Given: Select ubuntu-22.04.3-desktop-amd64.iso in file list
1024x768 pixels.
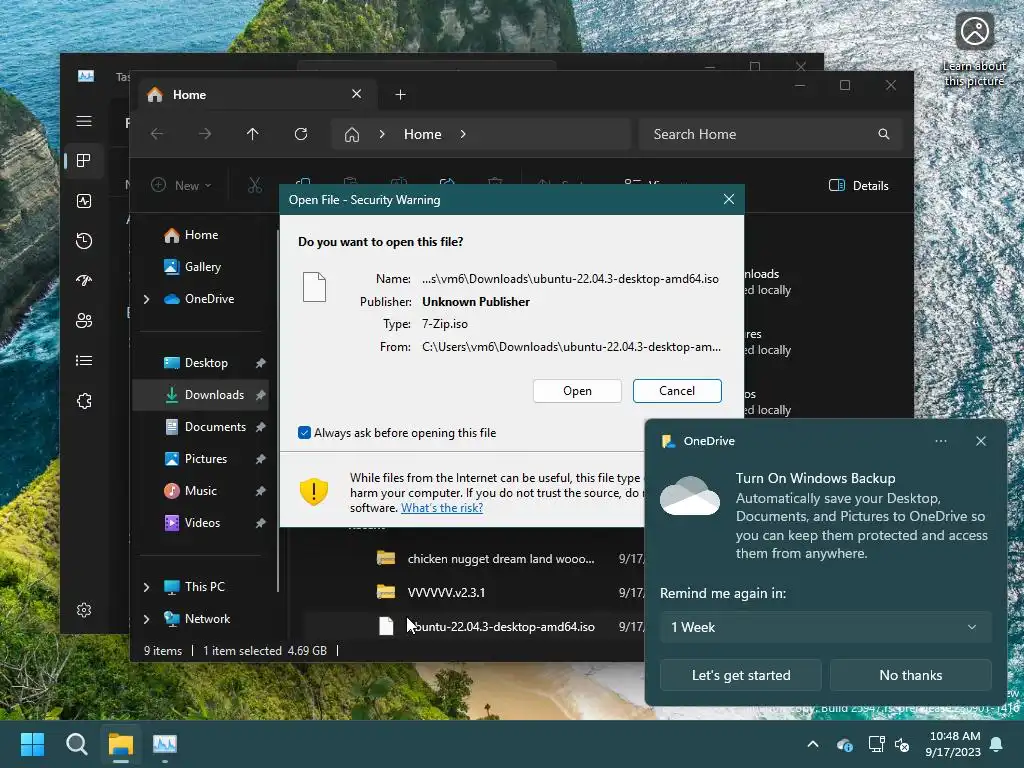Looking at the screenshot, I should point(502,627).
